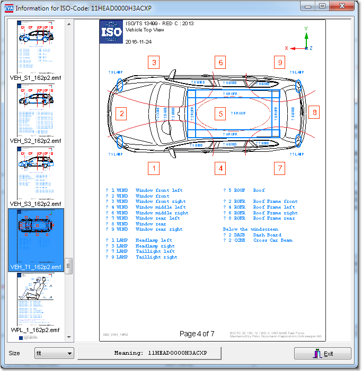362x372 pixels.
Task: Click the Meaning: 11HEAD0000H3ACXP button
Action: (x=150, y=353)
